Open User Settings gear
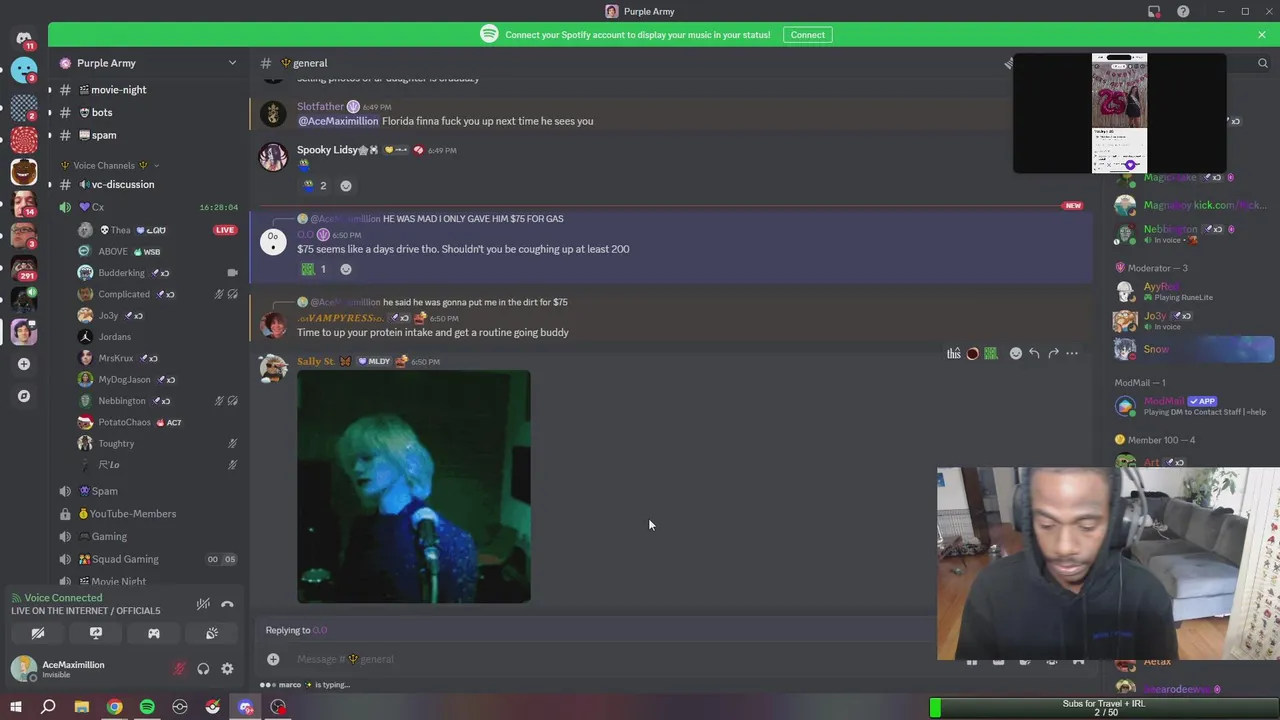Viewport: 1280px width, 720px height. coord(227,669)
